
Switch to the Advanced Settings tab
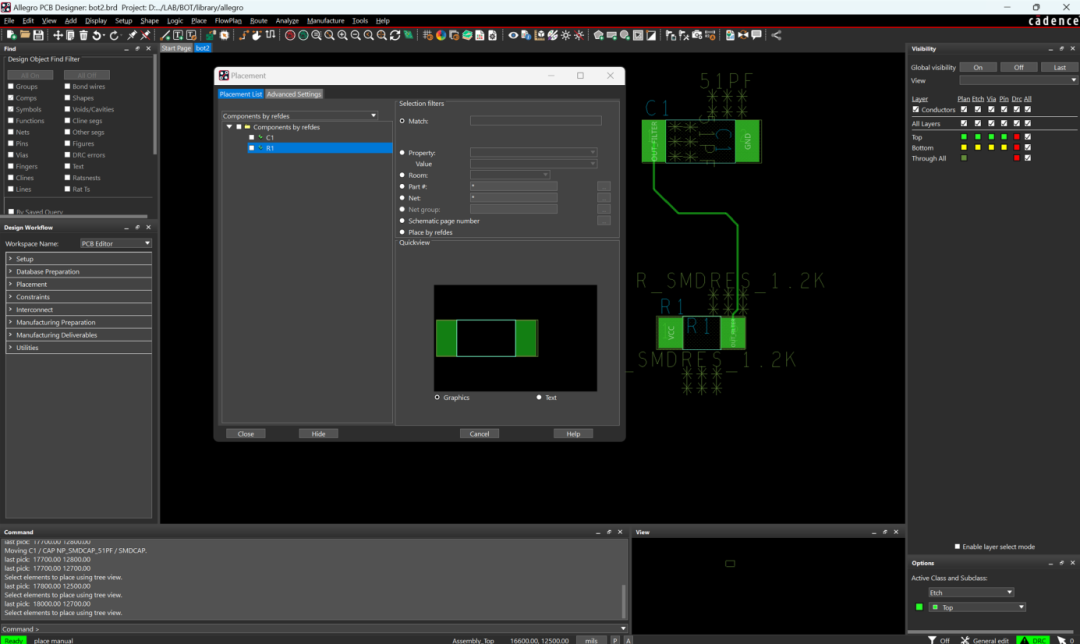coord(294,94)
